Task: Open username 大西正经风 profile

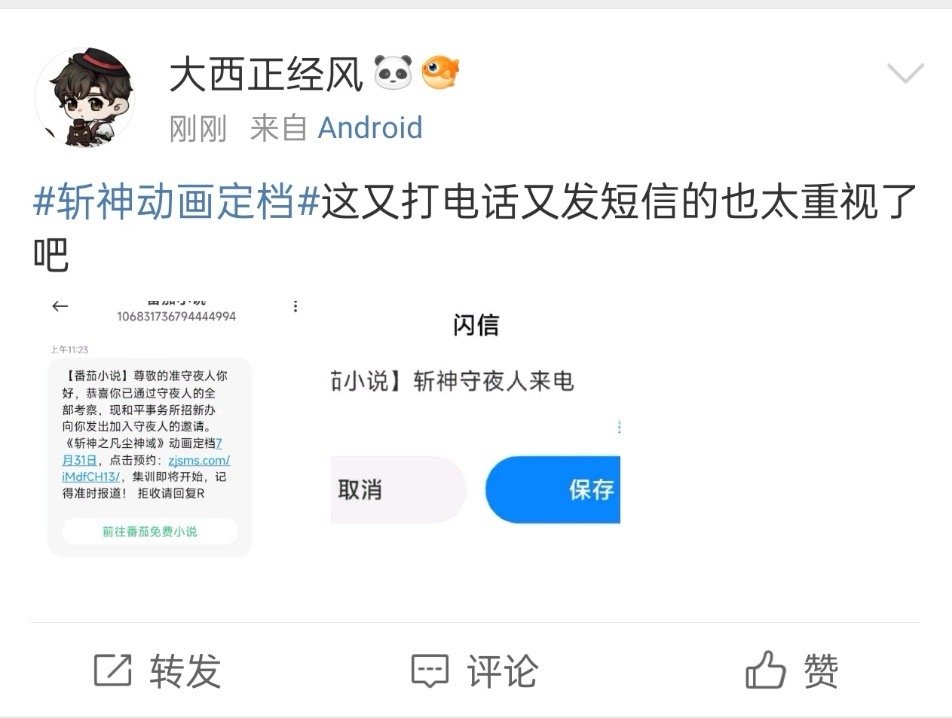Action: [266, 74]
